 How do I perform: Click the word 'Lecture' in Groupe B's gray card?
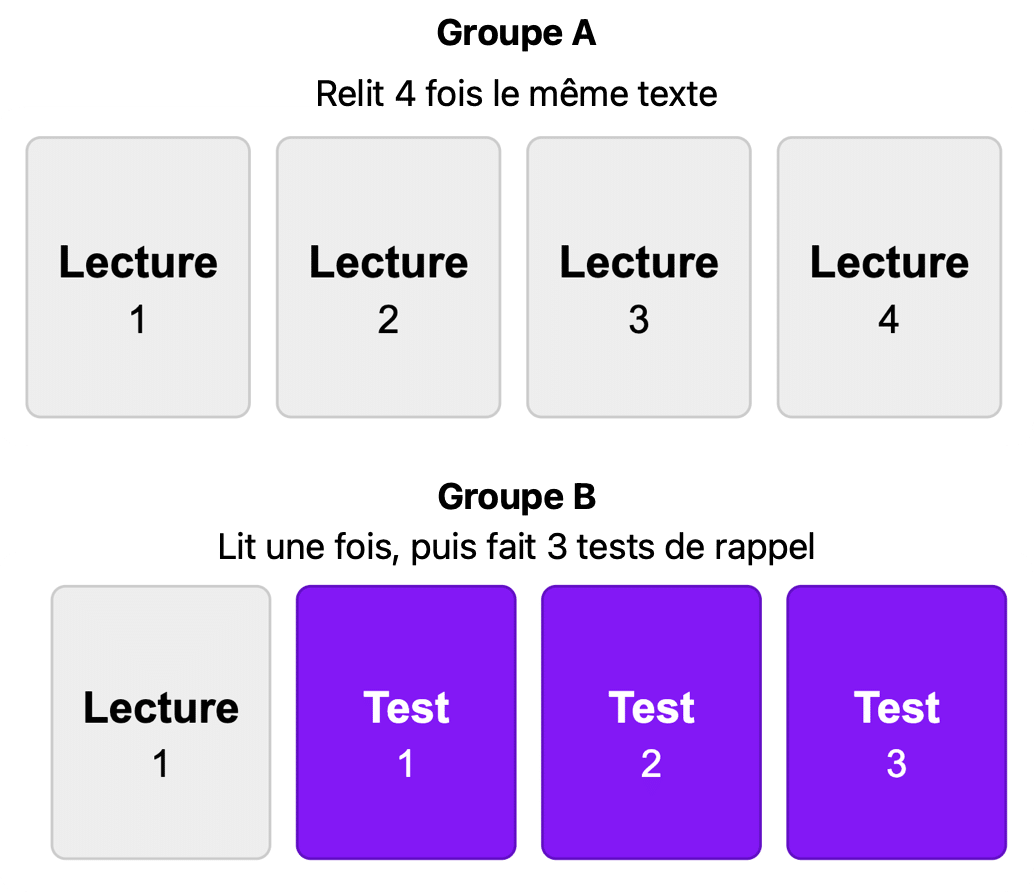point(161,708)
